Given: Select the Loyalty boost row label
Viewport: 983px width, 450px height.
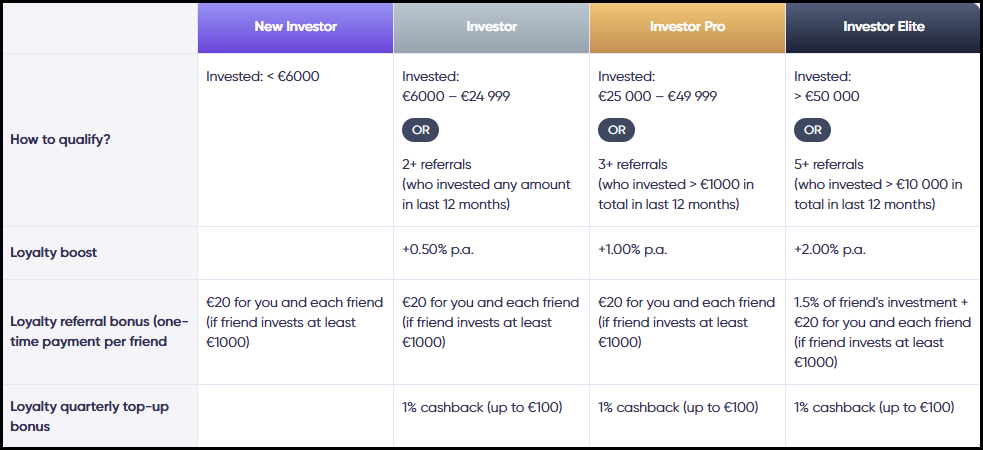Looking at the screenshot, I should (53, 253).
